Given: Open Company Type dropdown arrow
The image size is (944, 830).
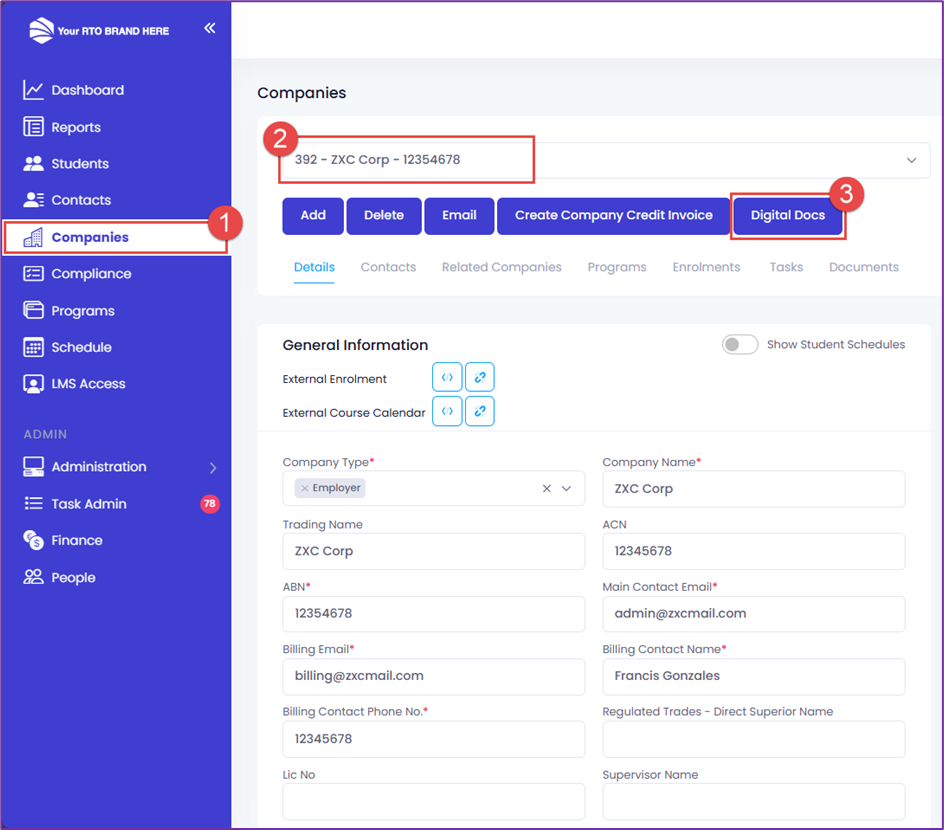Looking at the screenshot, I should tap(566, 489).
